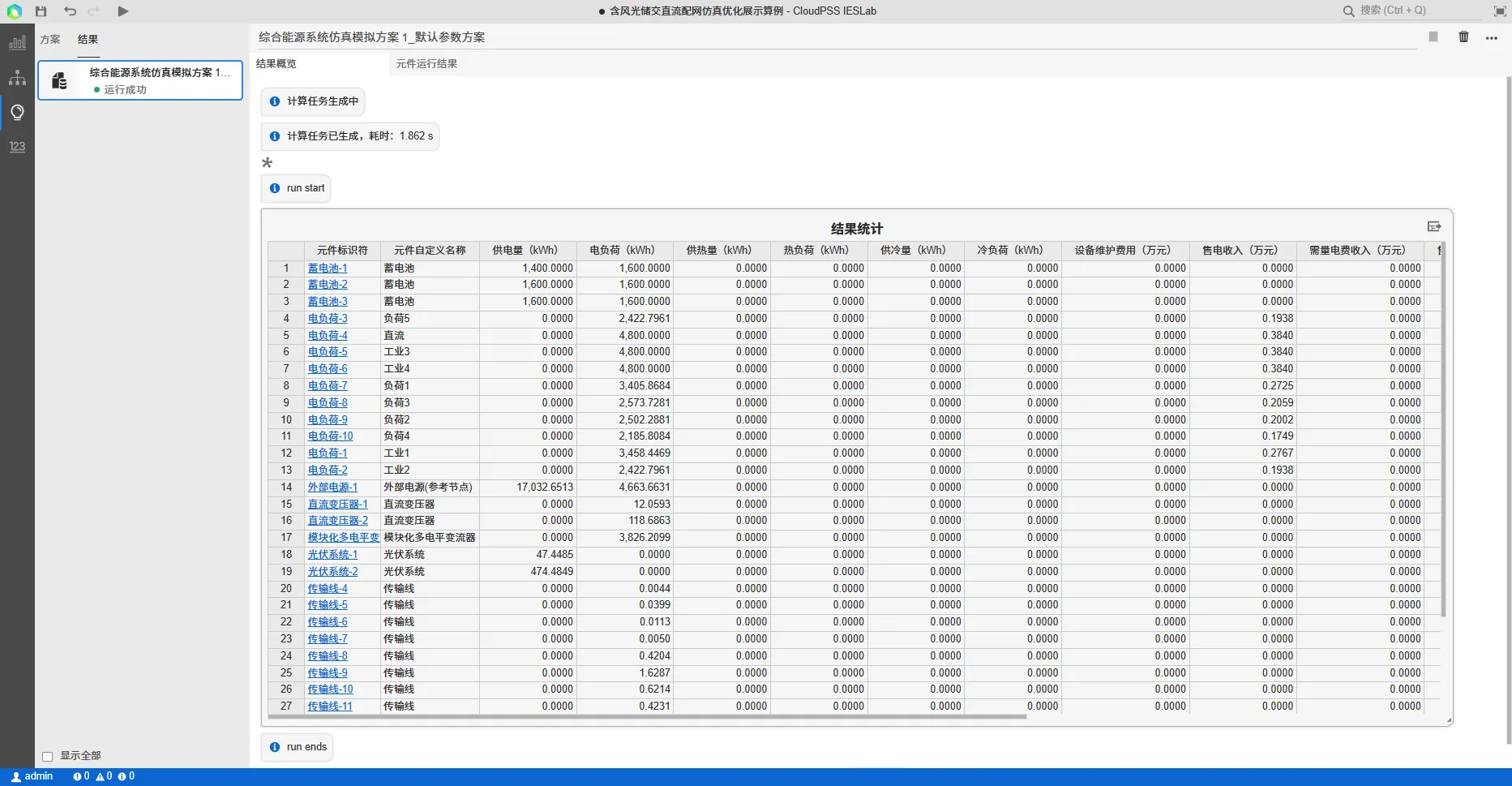Open the 光伏系统-2 link
Screen dimensions: 1512x786
332,572
